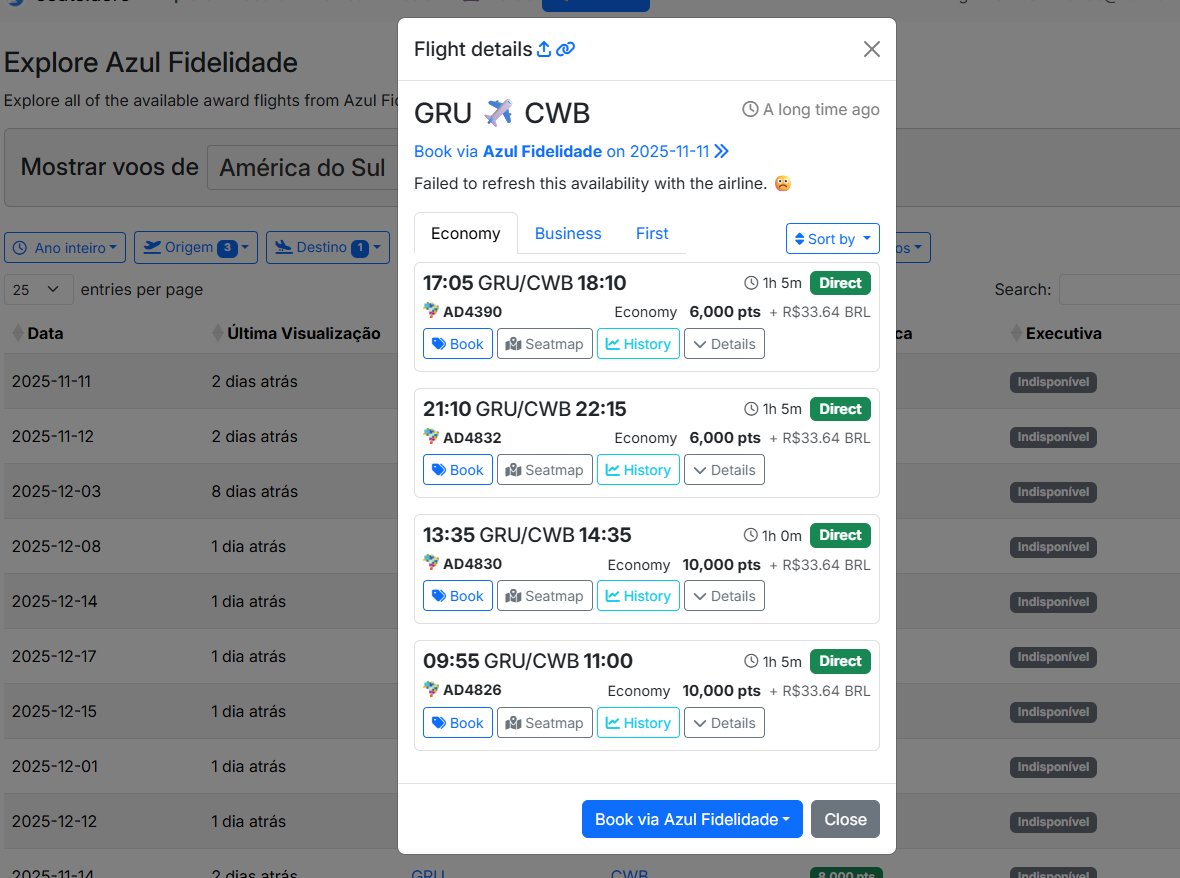Open Book via Azul Fidelidade dropdown button
Viewport: 1180px width, 878px height.
pyautogui.click(x=691, y=819)
